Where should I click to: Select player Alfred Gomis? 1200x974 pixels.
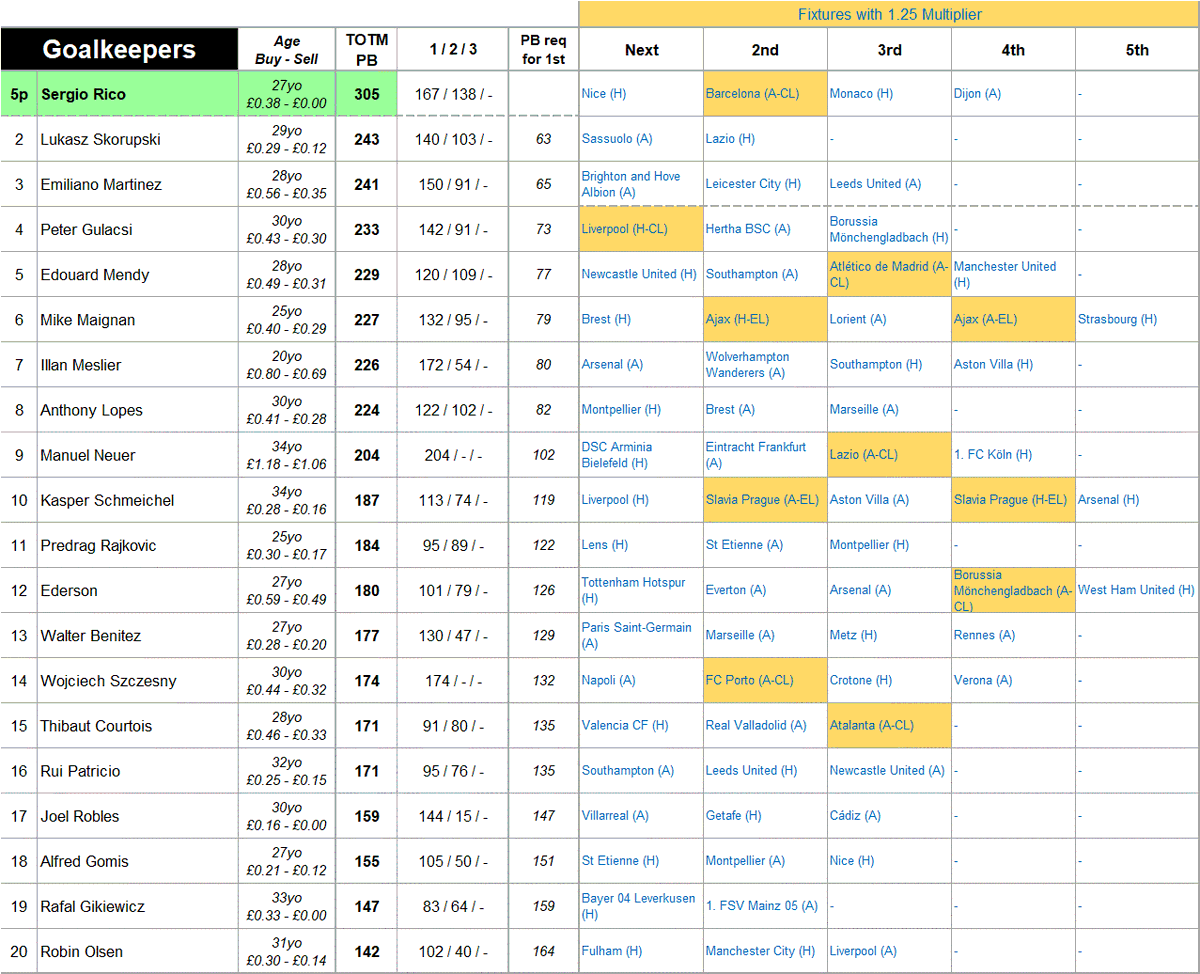pyautogui.click(x=85, y=861)
